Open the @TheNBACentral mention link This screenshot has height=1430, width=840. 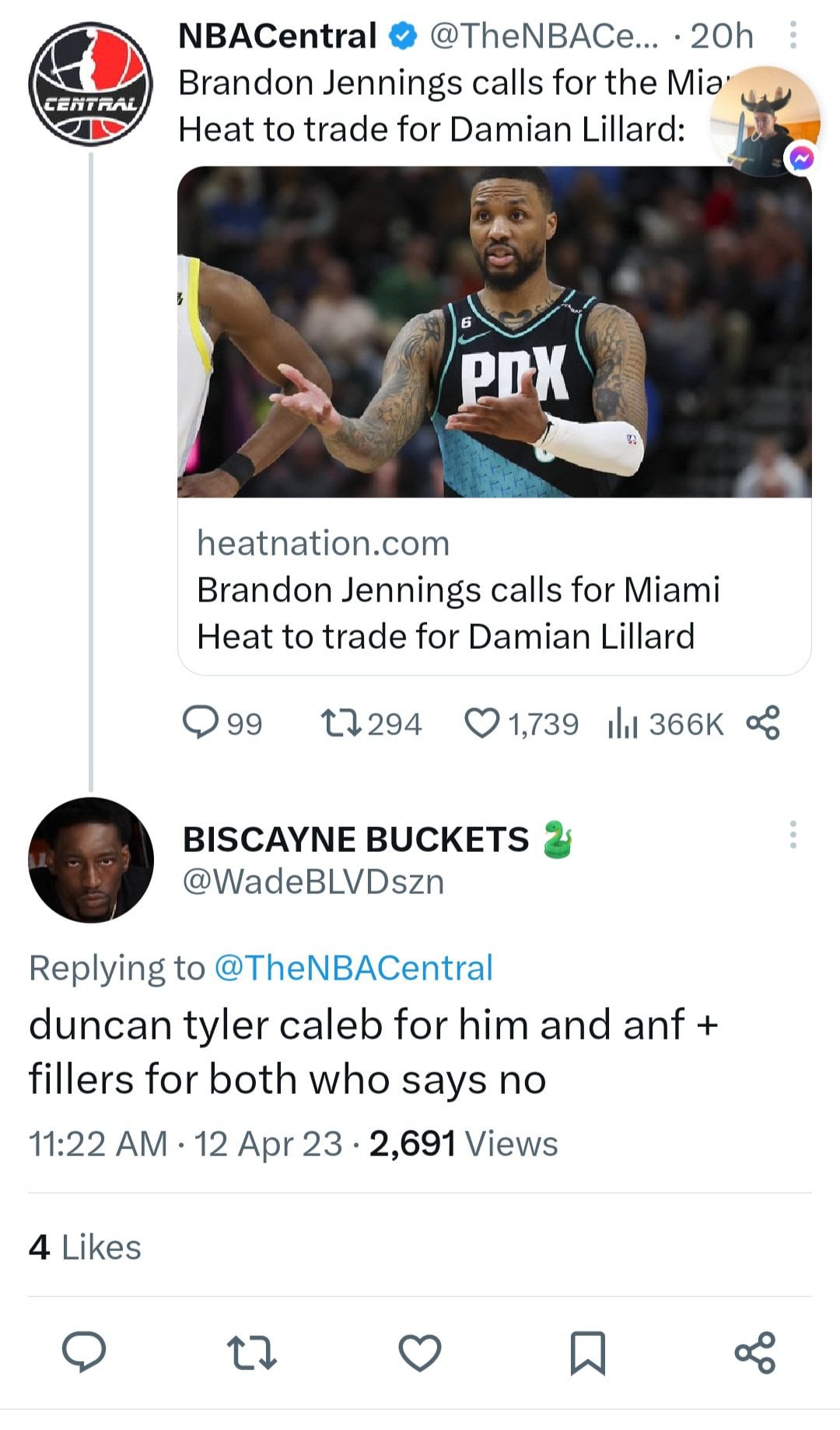coord(353,968)
